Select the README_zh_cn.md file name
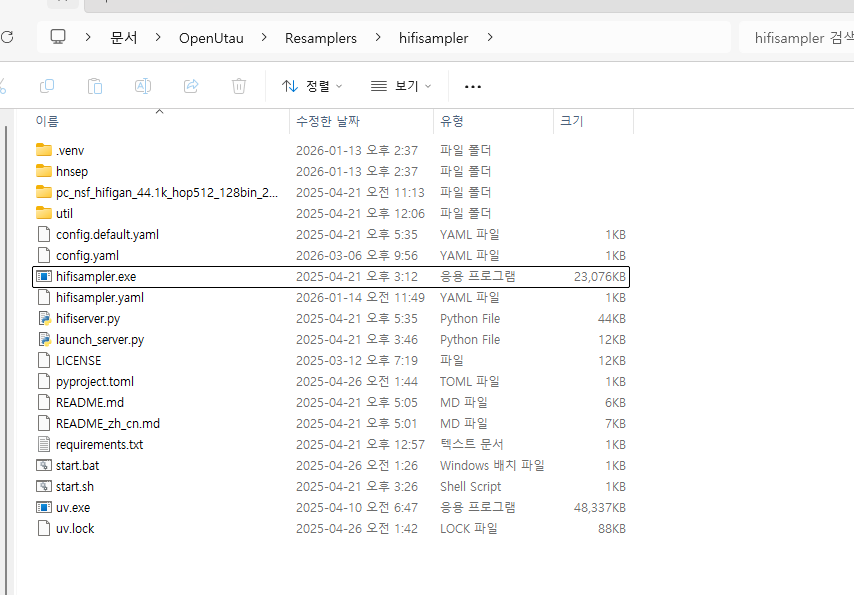Viewport: 854px width, 595px height. (108, 423)
